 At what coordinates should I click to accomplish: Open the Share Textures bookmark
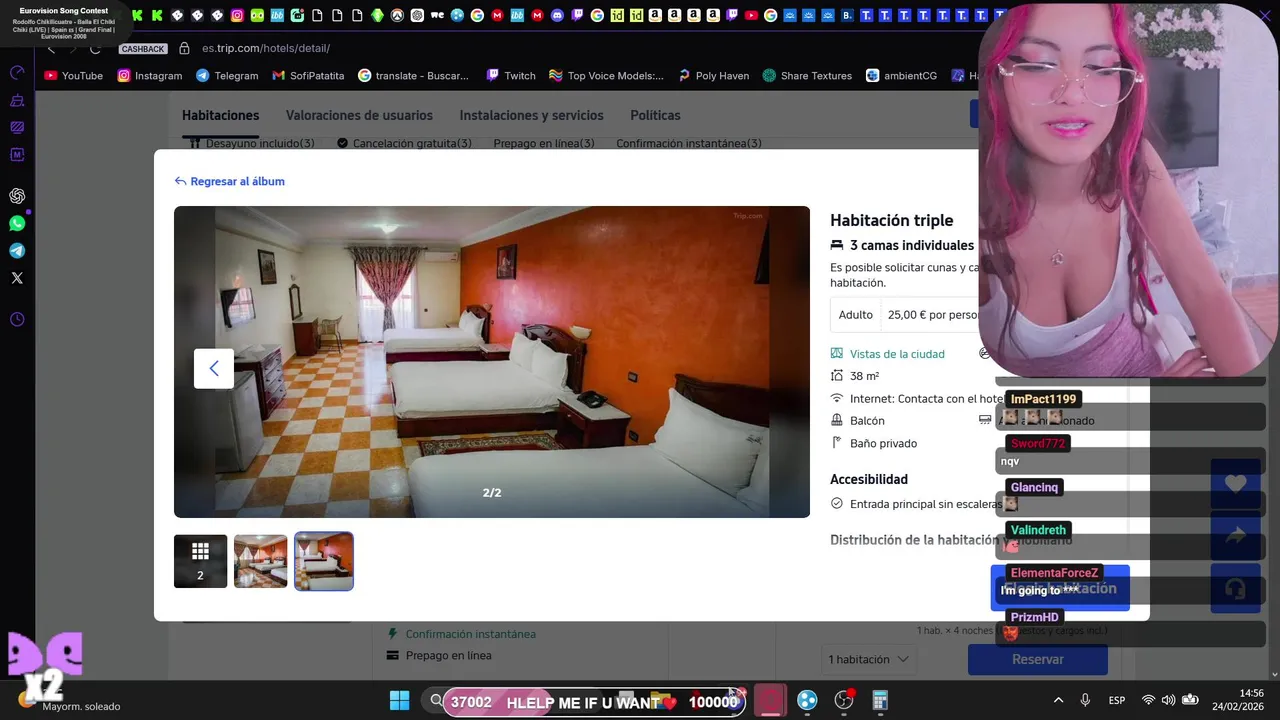807,75
